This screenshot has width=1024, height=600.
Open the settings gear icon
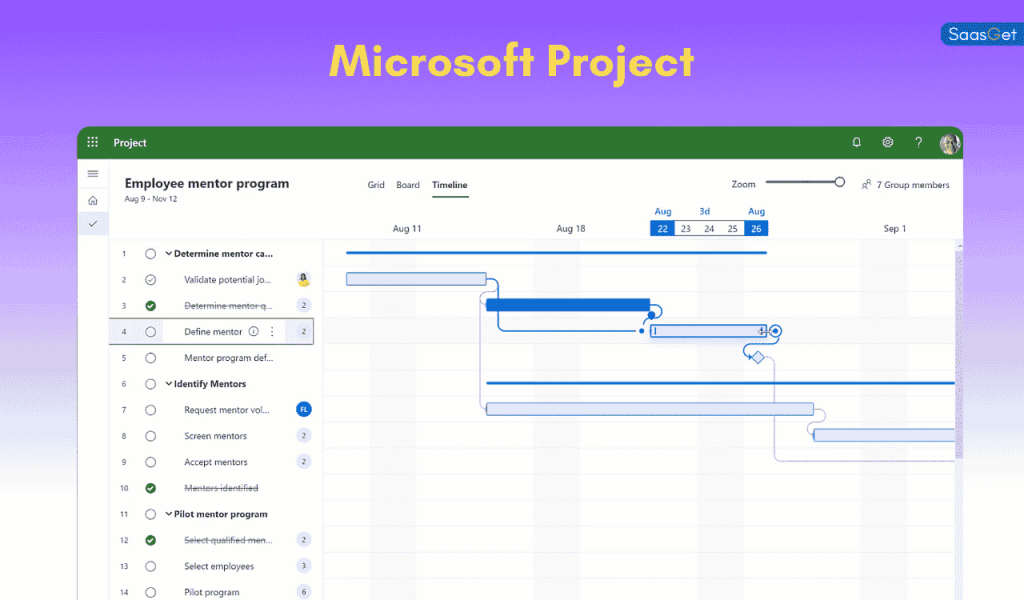click(x=888, y=142)
